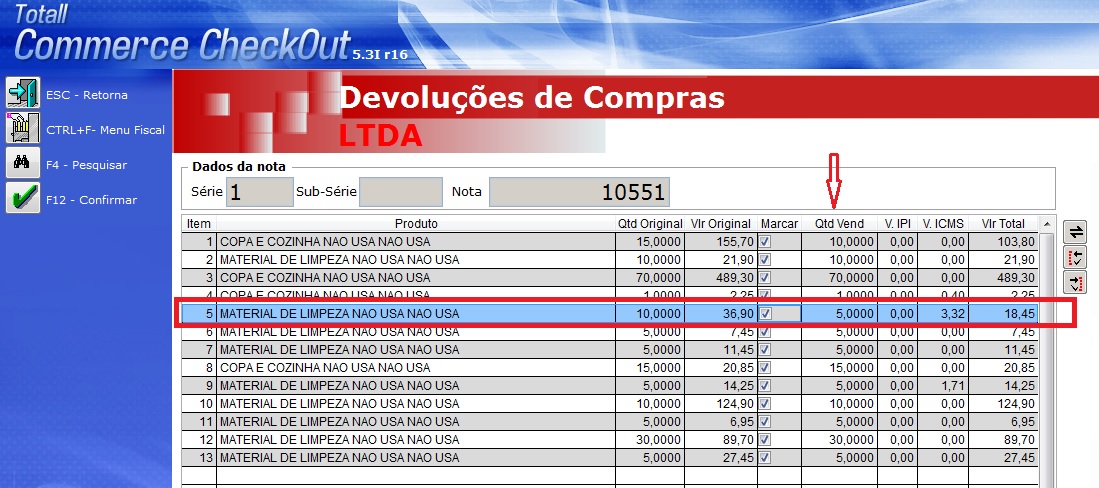Click the V. ICMS column header

[943, 224]
